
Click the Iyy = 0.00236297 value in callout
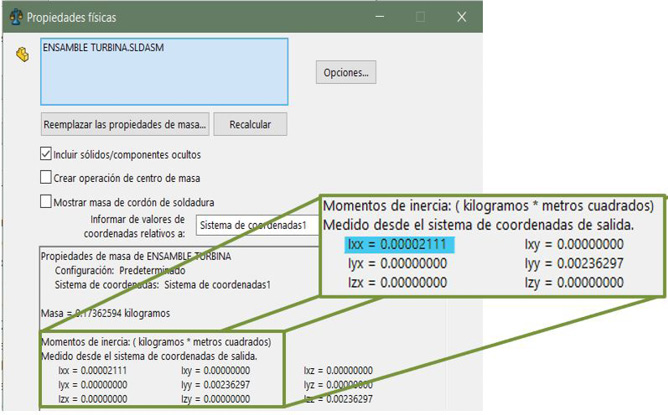[x=578, y=264]
